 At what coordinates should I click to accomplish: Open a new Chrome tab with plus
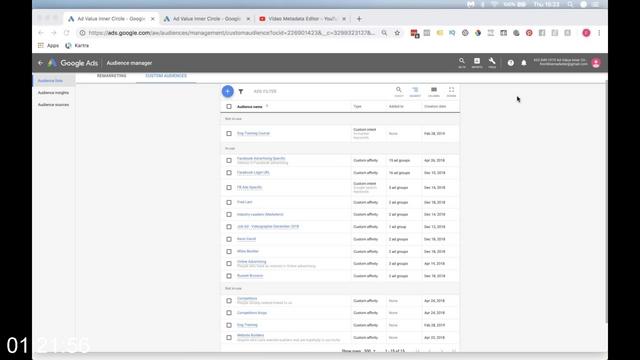tap(359, 19)
